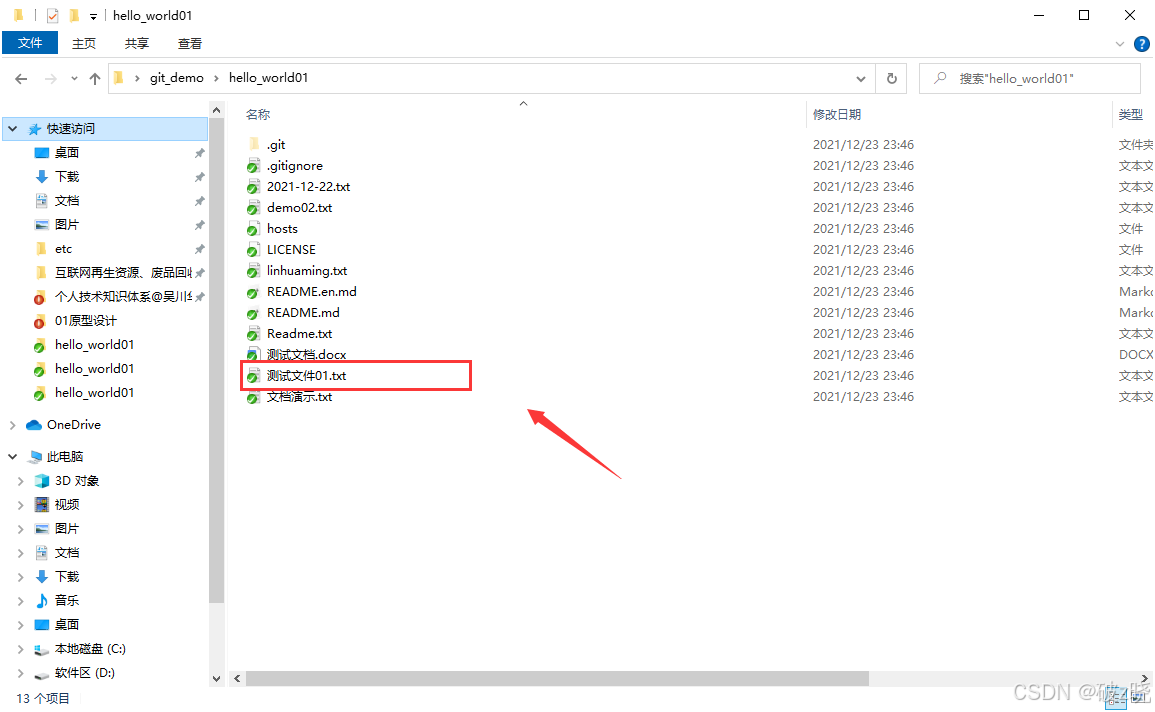The width and height of the screenshot is (1155, 712).
Task: Select 互联网再生资源 quick access folder
Action: (x=122, y=273)
